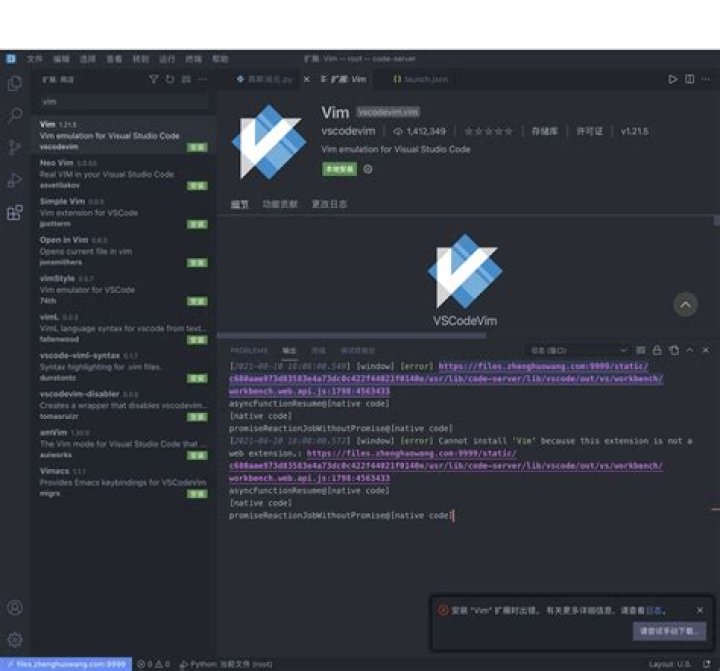Click the extensions search field containing vim

point(123,101)
